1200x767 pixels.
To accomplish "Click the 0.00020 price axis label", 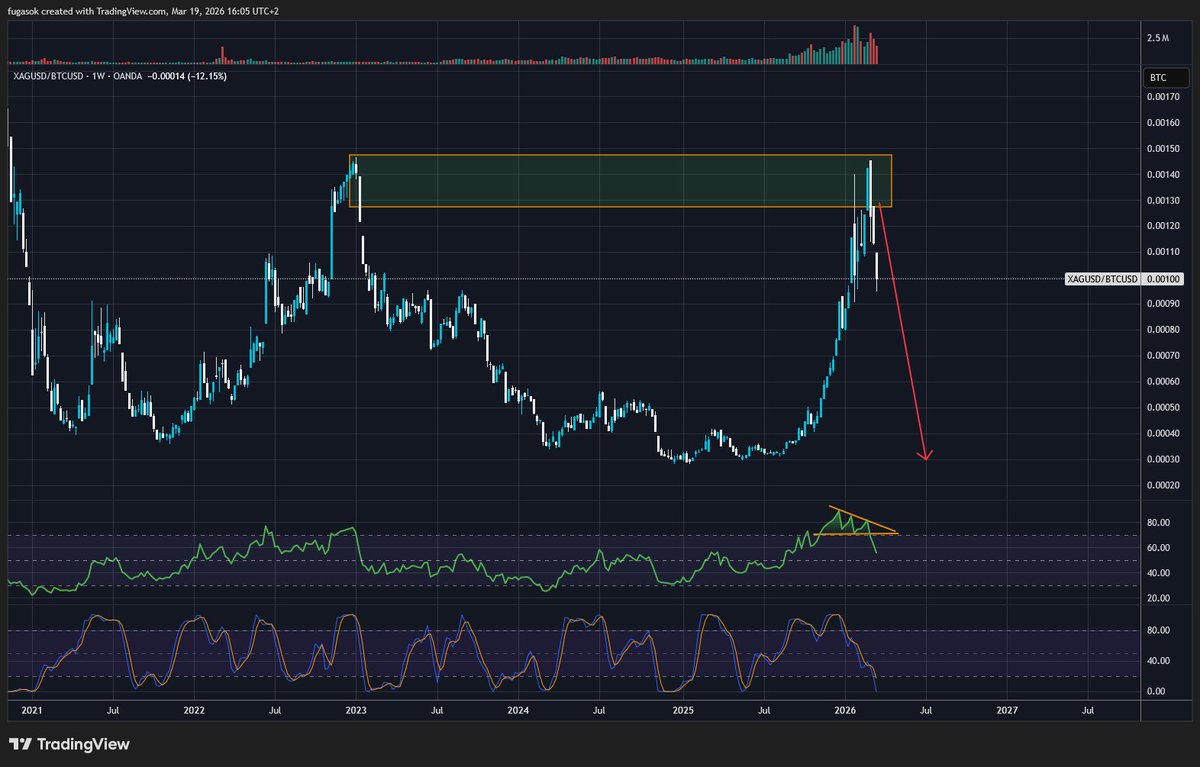I will 1162,486.
